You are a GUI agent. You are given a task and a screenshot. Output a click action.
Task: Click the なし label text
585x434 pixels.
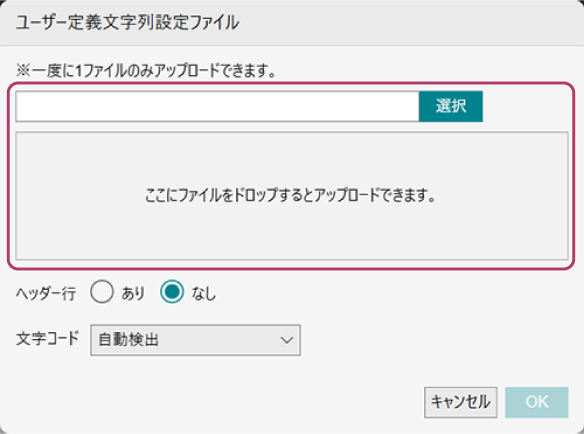(x=204, y=293)
